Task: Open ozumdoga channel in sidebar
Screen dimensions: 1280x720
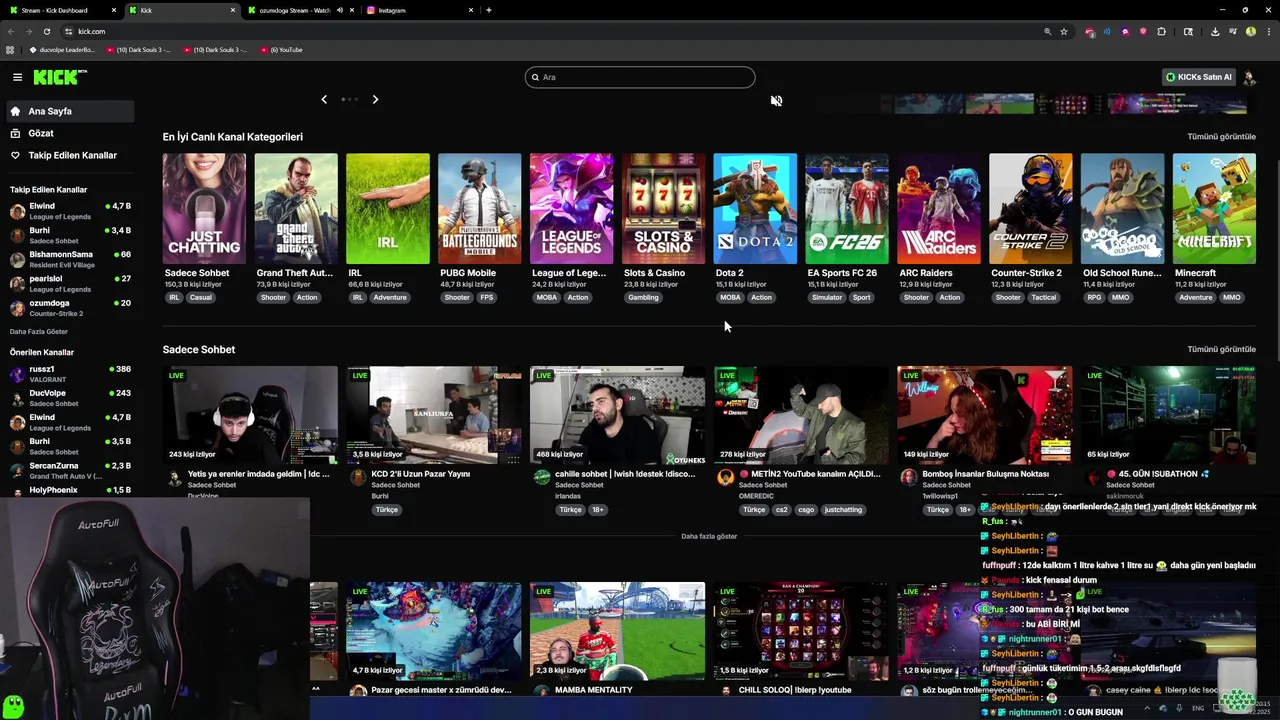Action: click(x=68, y=308)
